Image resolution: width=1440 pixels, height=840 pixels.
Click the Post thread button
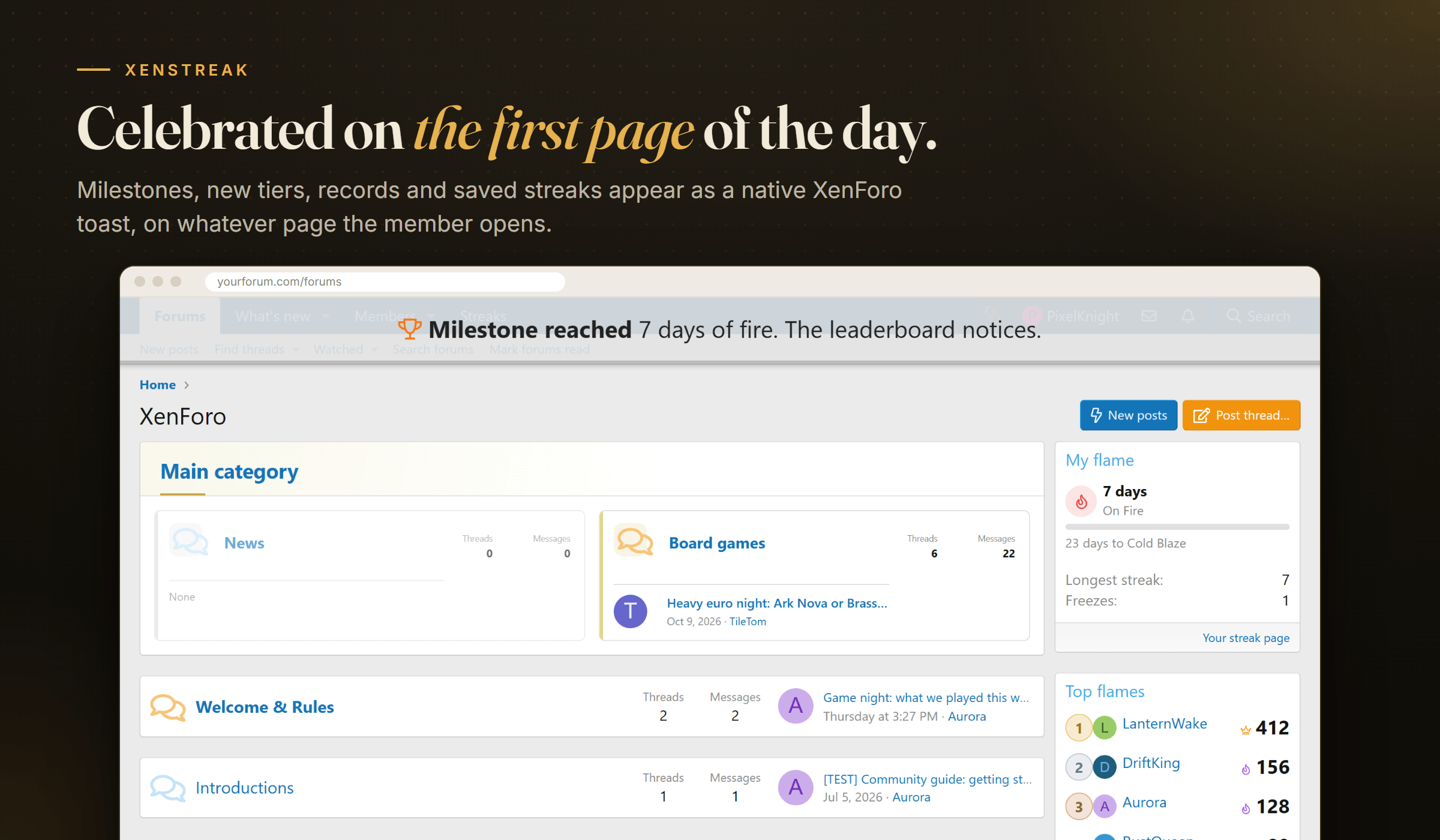(x=1241, y=415)
